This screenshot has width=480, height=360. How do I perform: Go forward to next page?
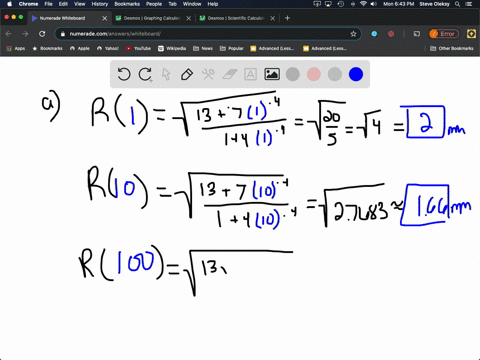(x=25, y=34)
